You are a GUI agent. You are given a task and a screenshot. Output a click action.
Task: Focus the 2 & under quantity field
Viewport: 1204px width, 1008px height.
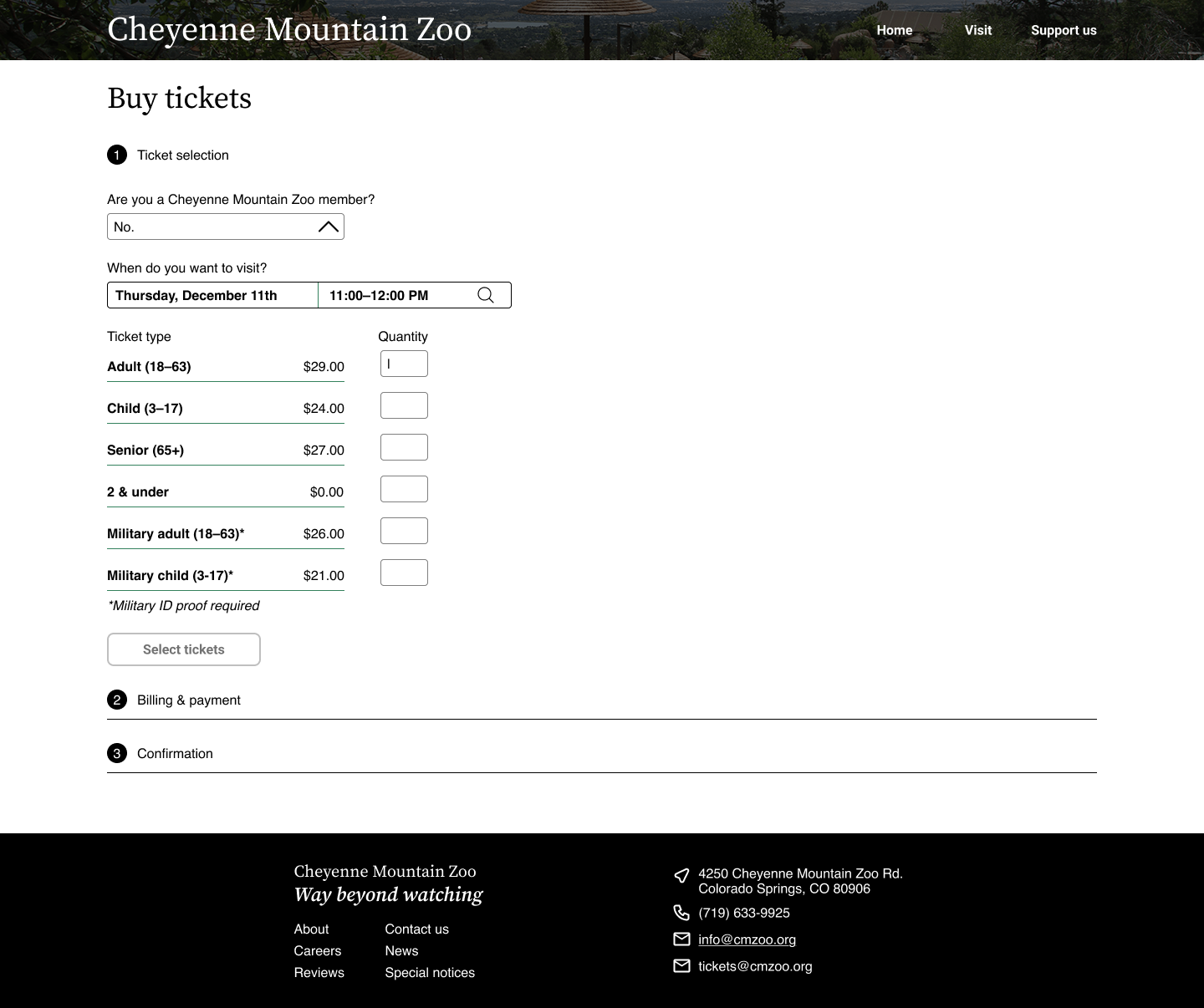(404, 489)
